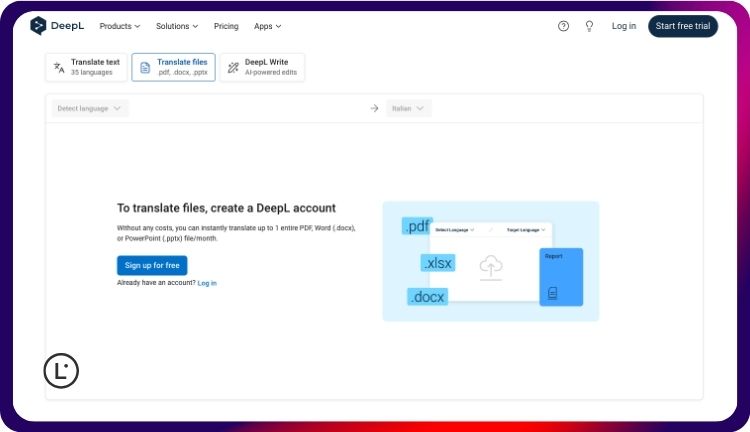Click the round L badge icon
Screen dimensions: 750x432
pos(61,371)
